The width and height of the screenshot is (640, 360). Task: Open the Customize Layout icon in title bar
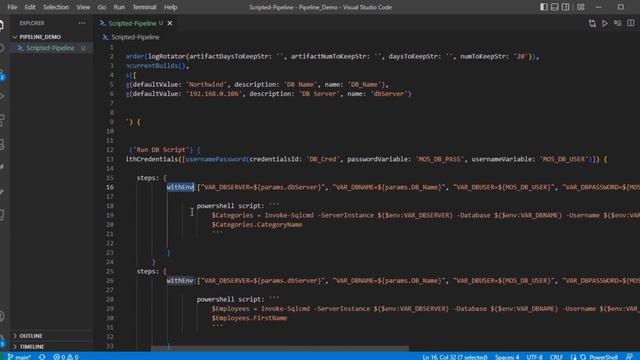(x=580, y=7)
